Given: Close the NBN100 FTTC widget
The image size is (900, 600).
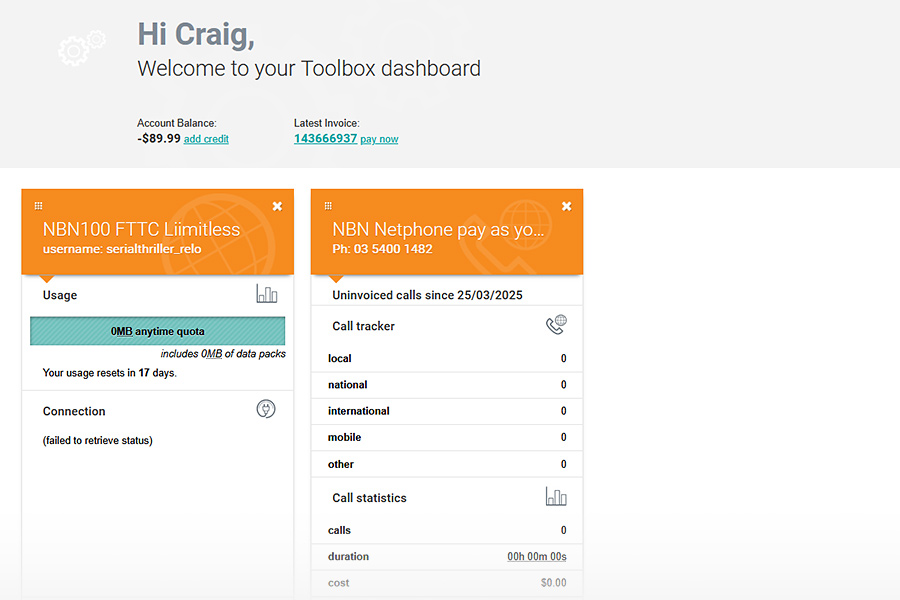Looking at the screenshot, I should [277, 206].
